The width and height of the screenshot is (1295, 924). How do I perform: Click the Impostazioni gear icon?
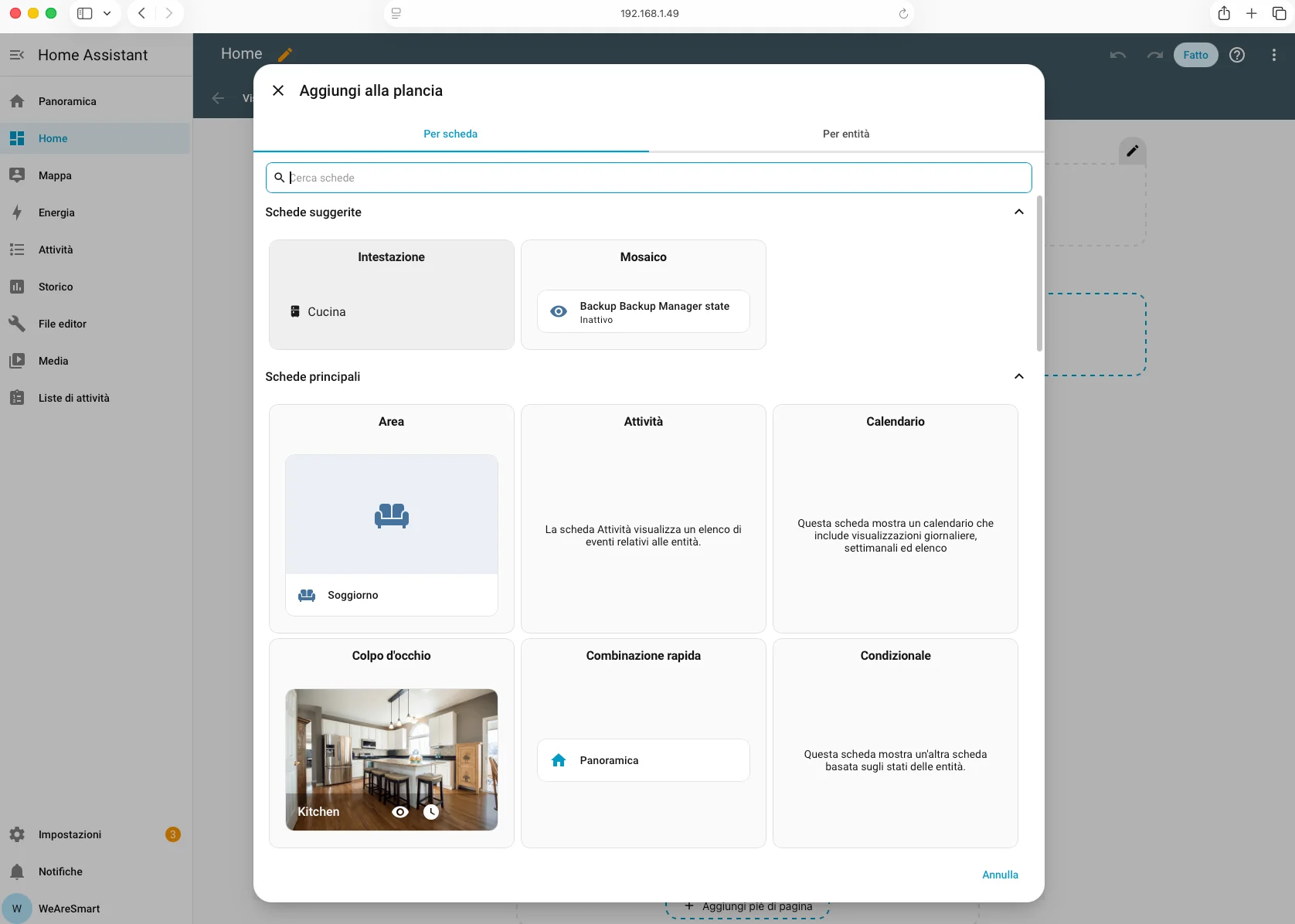(x=17, y=834)
